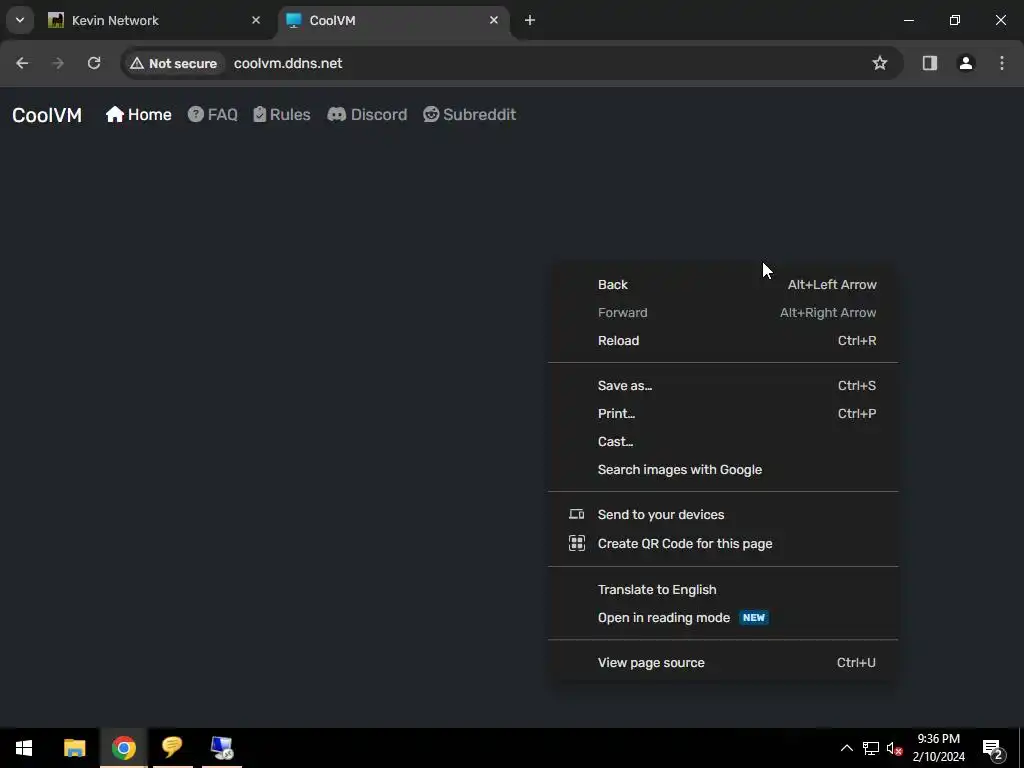Viewport: 1024px width, 768px height.
Task: Bookmark this page with the star icon
Action: 880,63
